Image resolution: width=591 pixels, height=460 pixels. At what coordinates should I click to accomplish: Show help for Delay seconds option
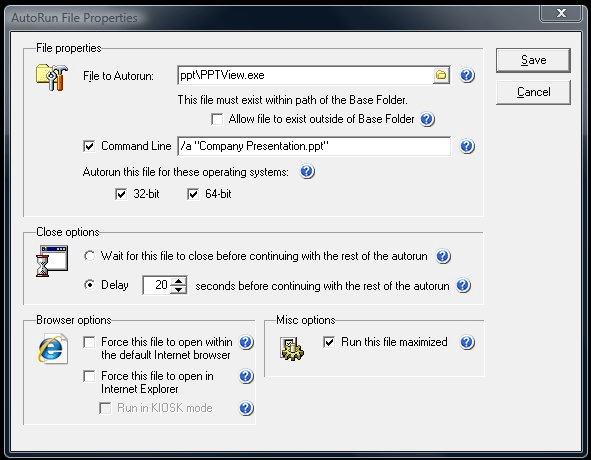(x=463, y=285)
